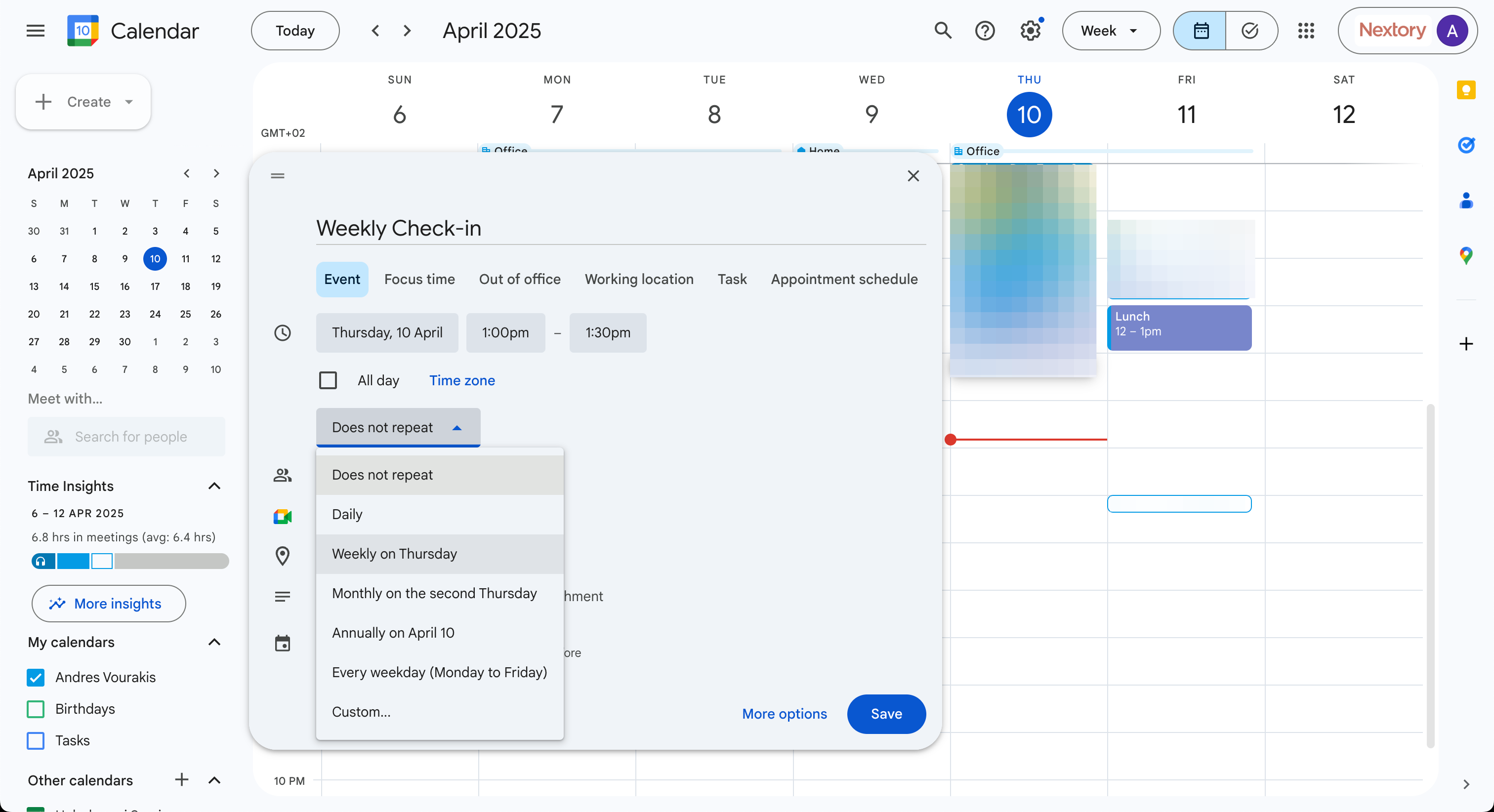Viewport: 1494px width, 812px height.
Task: Open the settings gear menu
Action: tap(1030, 31)
